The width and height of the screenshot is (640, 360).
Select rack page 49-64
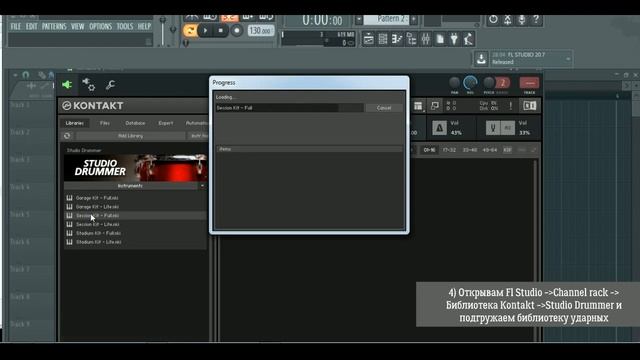pos(490,150)
